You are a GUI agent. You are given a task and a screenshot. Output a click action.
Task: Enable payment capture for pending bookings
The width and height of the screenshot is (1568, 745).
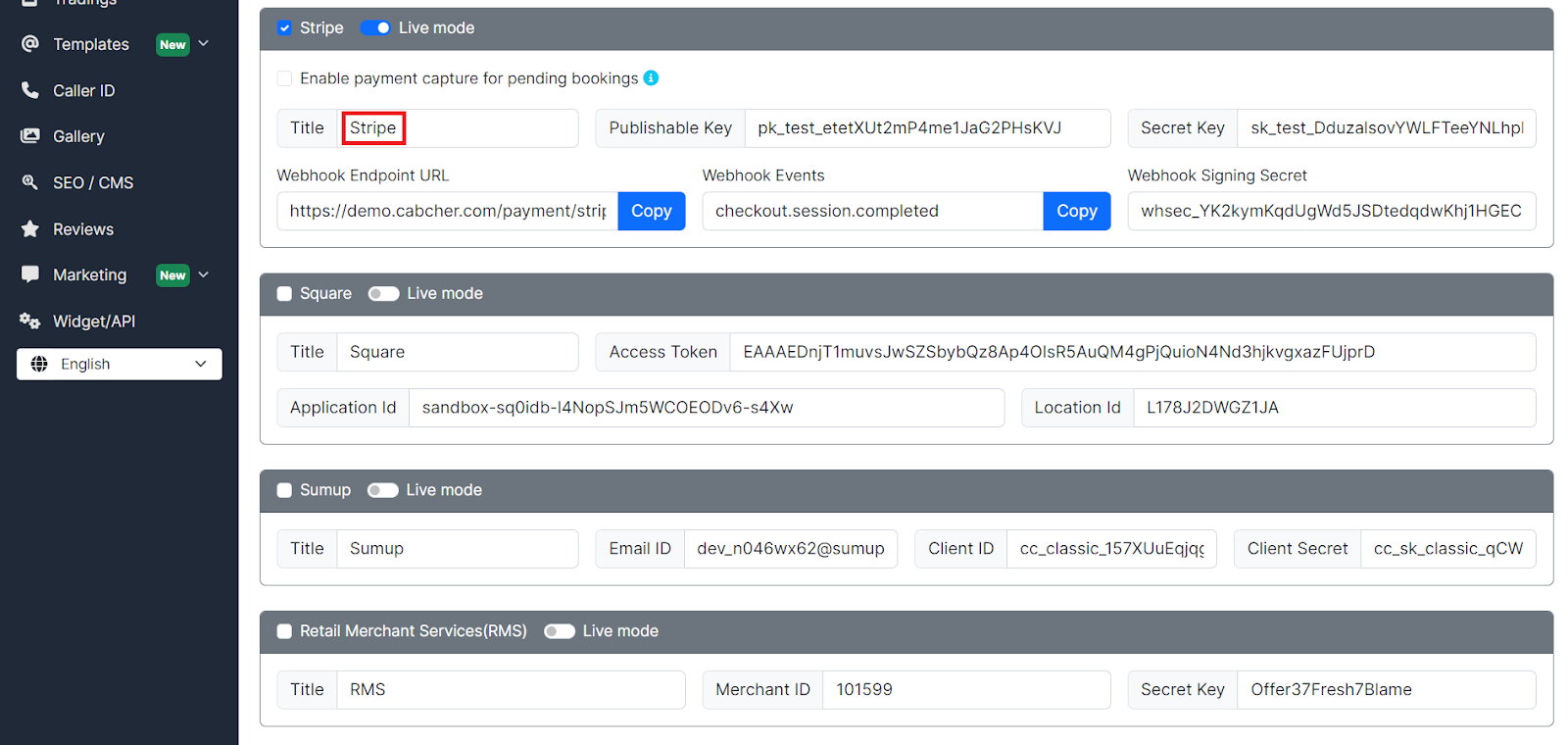(x=284, y=78)
